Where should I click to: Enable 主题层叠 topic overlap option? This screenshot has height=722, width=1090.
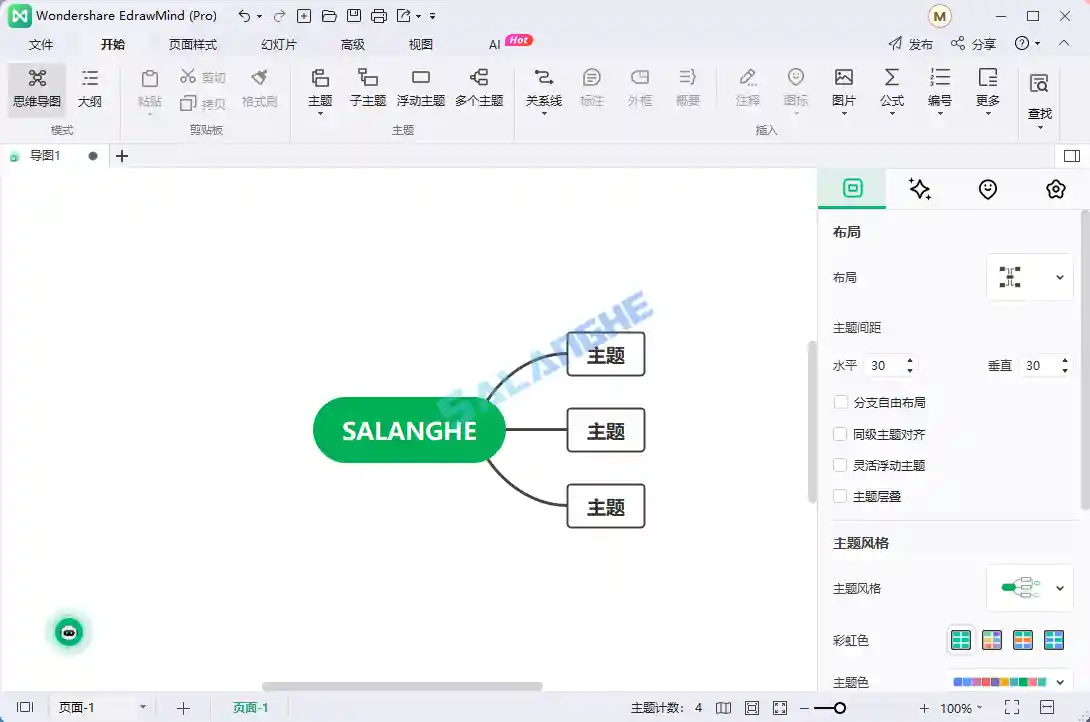(x=839, y=496)
